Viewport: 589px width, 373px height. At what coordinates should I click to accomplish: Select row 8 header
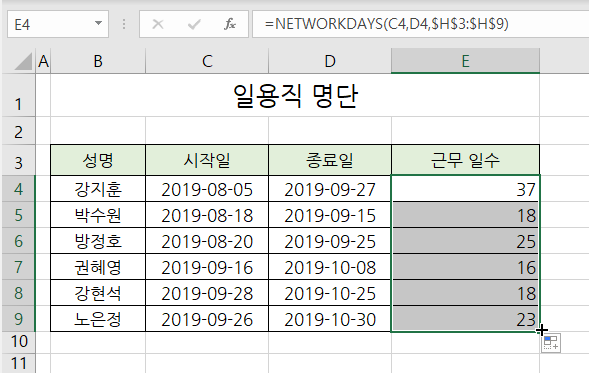[19, 292]
